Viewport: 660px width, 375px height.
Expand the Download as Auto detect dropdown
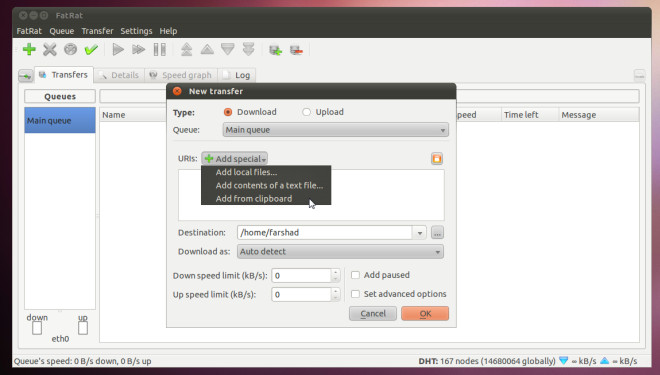pyautogui.click(x=340, y=252)
